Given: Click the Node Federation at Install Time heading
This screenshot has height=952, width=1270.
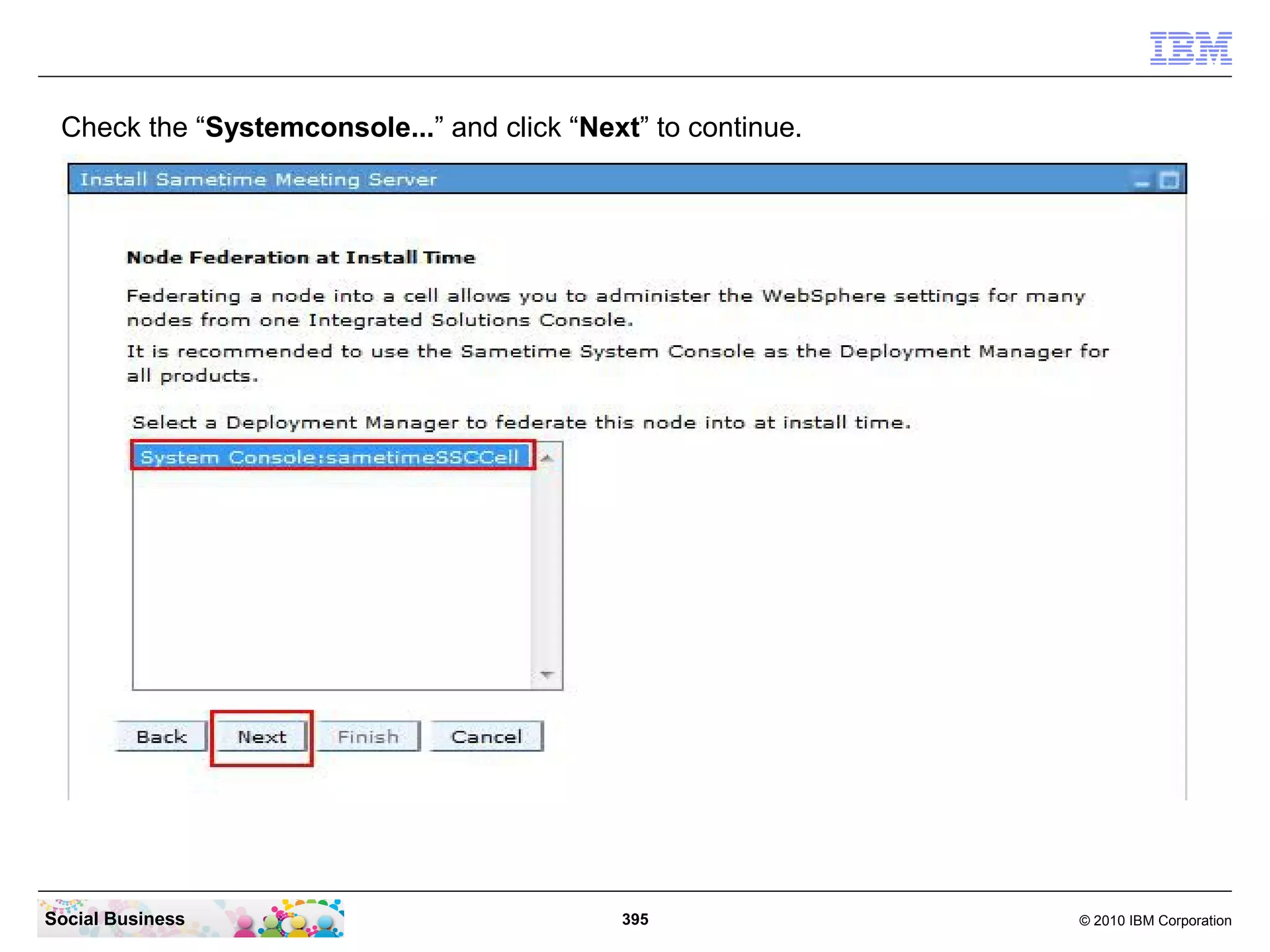Looking at the screenshot, I should coord(301,257).
